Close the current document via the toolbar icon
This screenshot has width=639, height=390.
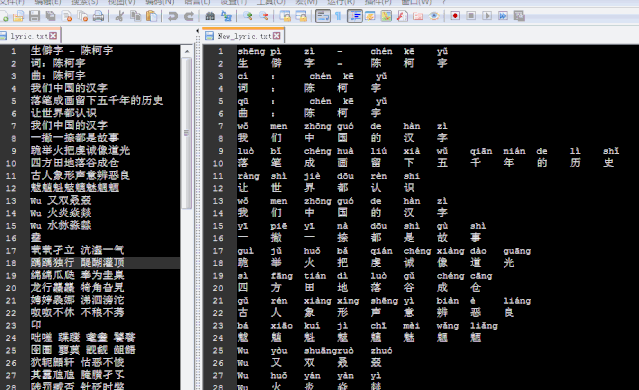coord(67,16)
